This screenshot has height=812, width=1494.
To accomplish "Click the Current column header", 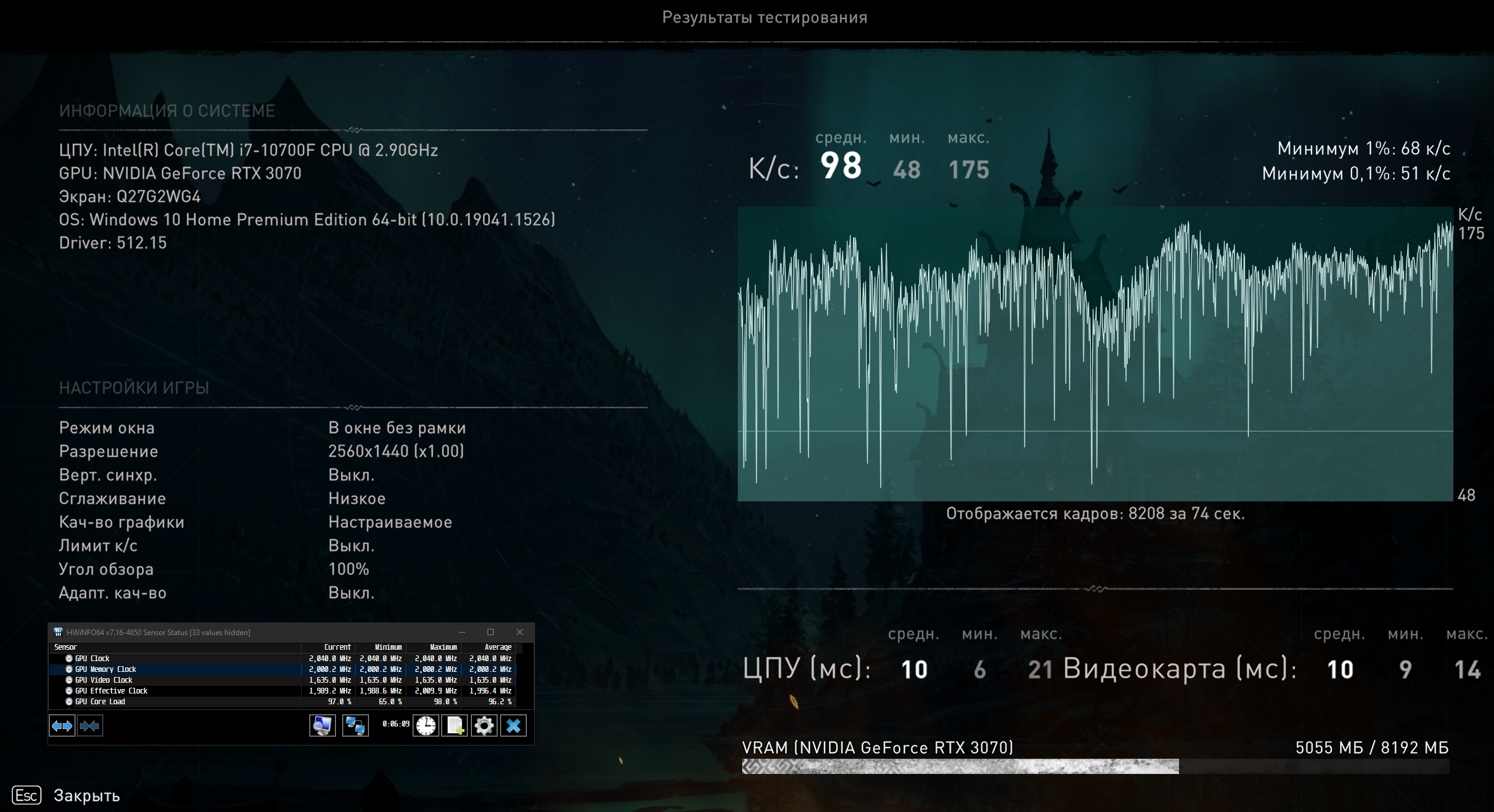I will coord(337,647).
